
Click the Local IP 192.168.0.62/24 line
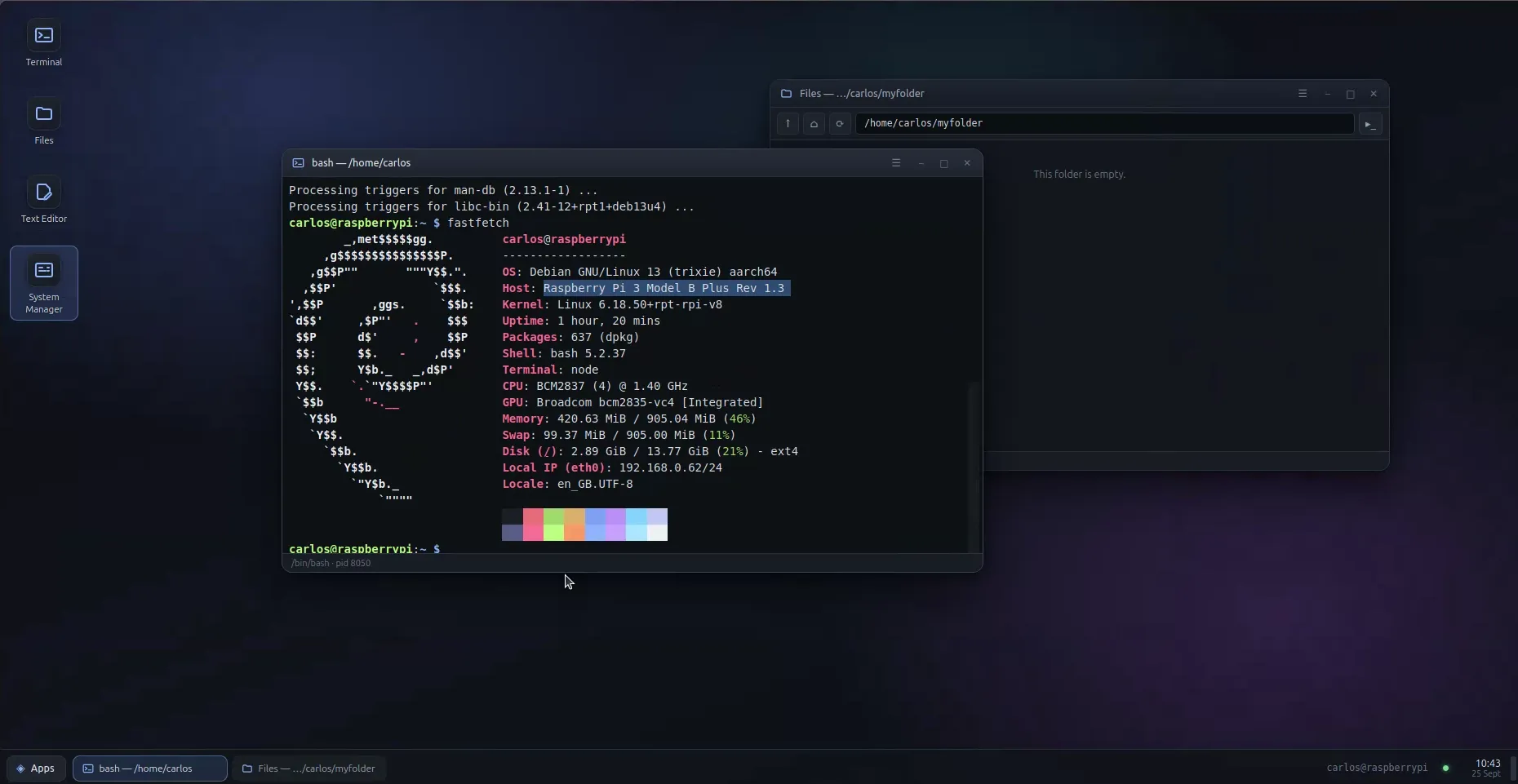(x=612, y=467)
